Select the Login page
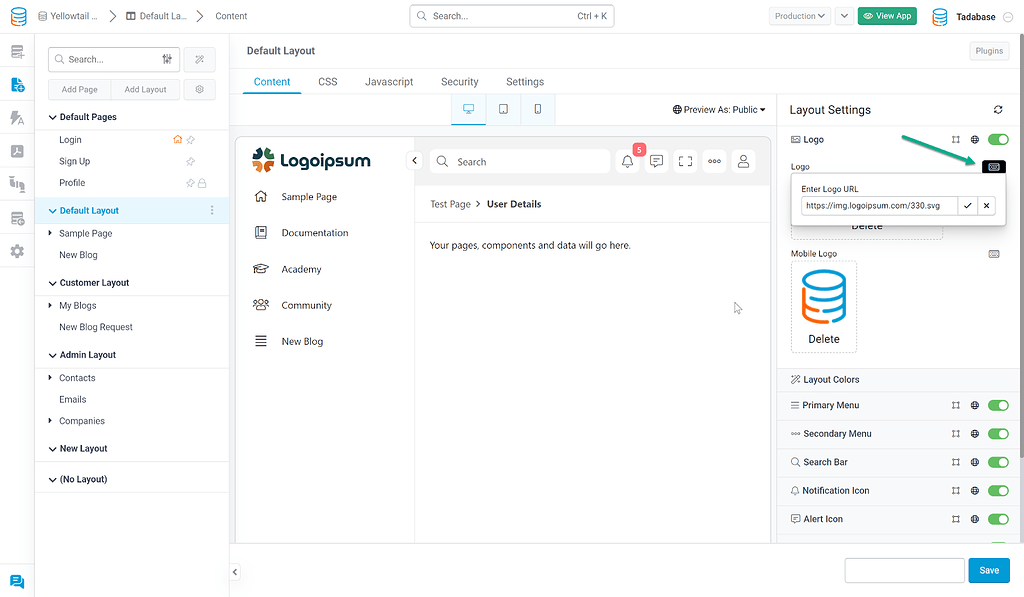The height and width of the screenshot is (597, 1024). (x=71, y=140)
